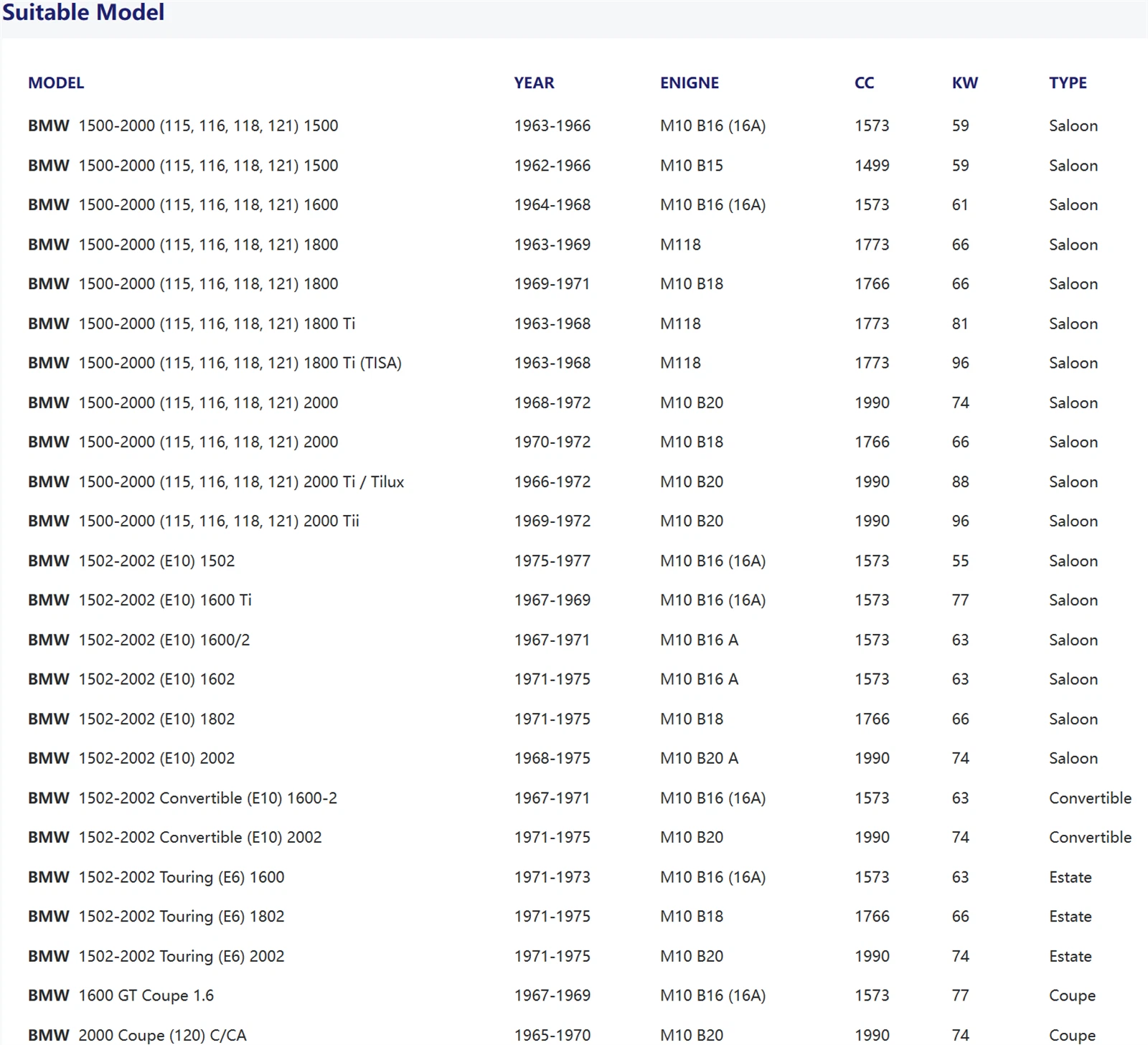The height and width of the screenshot is (1045, 1148).
Task: Select year 1962-1966 cell
Action: (x=552, y=166)
